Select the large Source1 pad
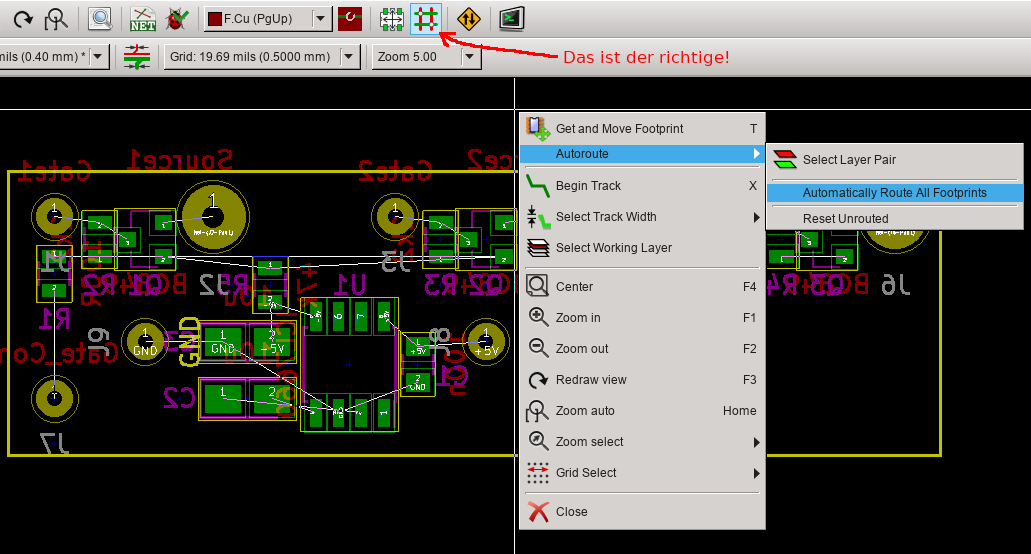The width and height of the screenshot is (1031, 554). point(212,216)
